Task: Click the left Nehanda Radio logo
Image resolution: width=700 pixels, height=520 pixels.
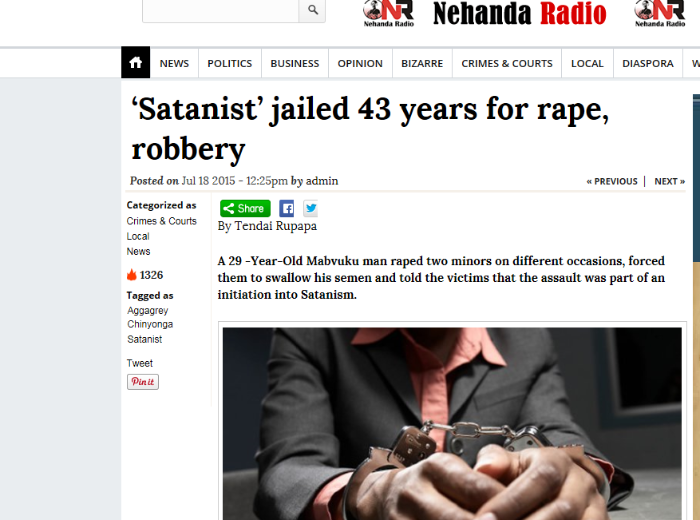Action: (388, 13)
